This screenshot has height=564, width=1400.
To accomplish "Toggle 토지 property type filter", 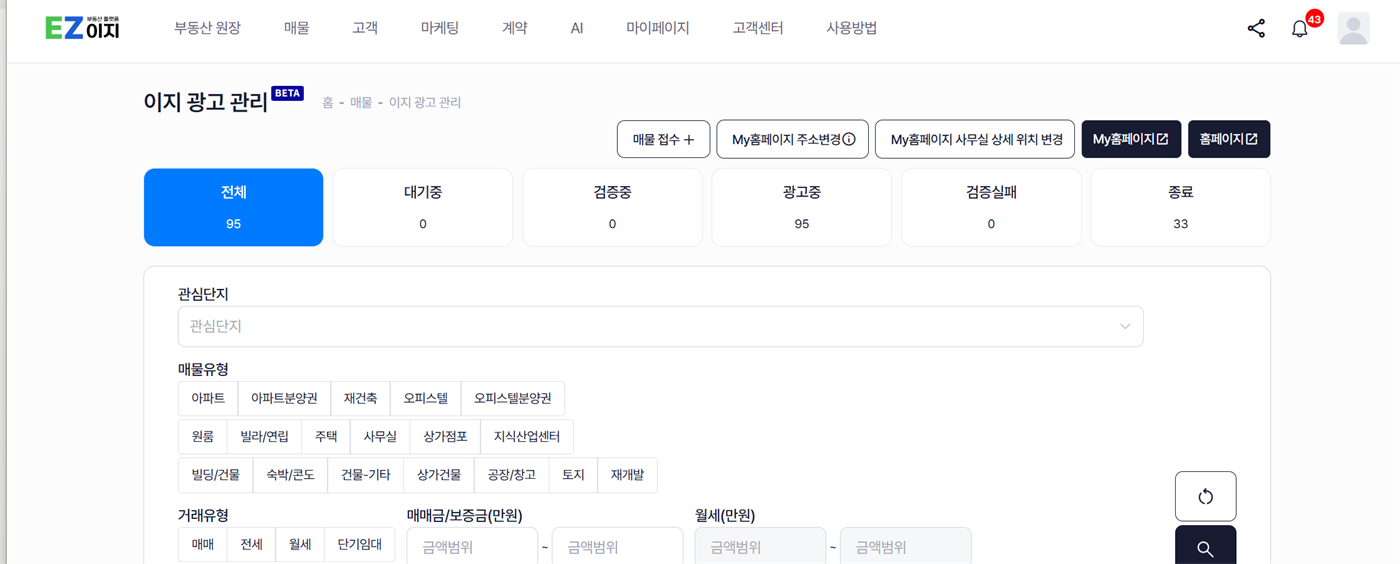I will click(573, 475).
